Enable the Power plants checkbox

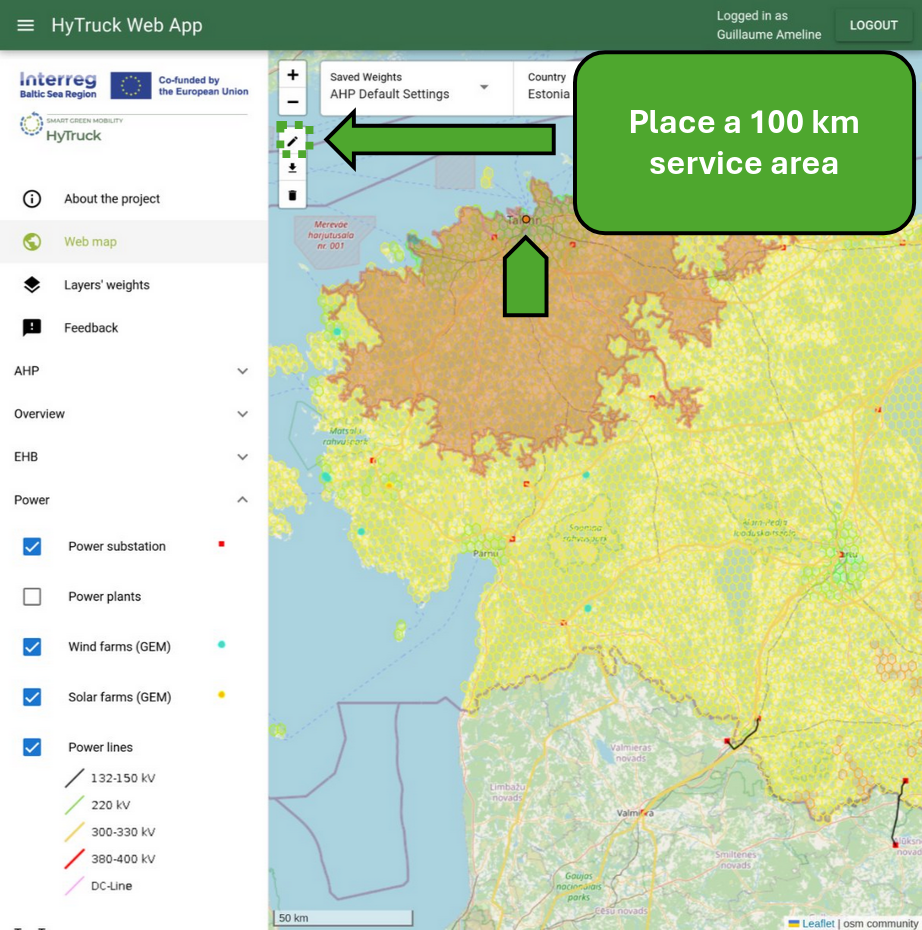[x=32, y=596]
